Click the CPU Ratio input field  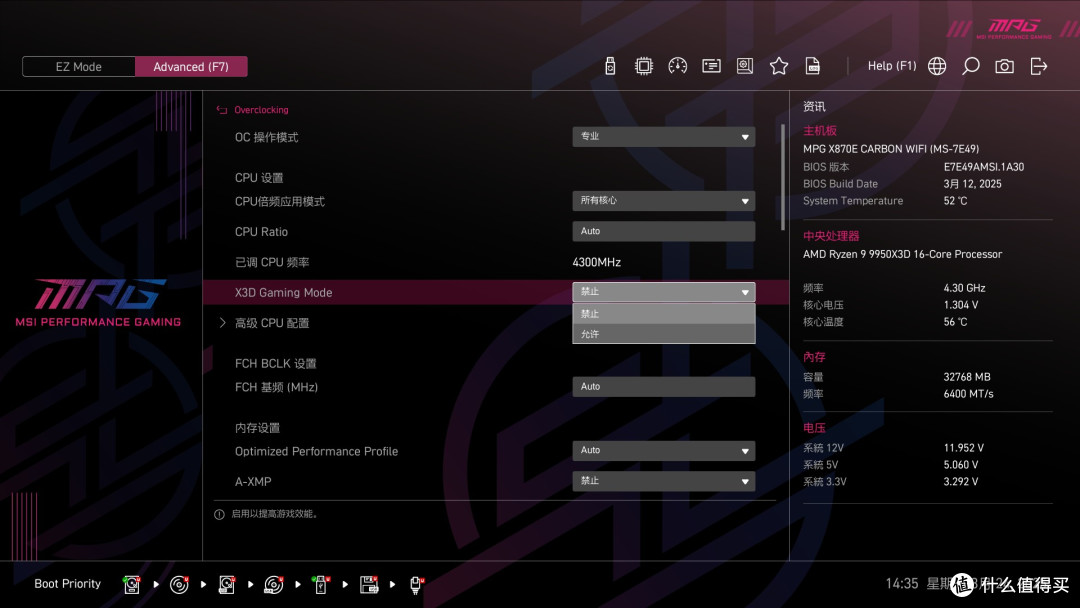tap(663, 231)
